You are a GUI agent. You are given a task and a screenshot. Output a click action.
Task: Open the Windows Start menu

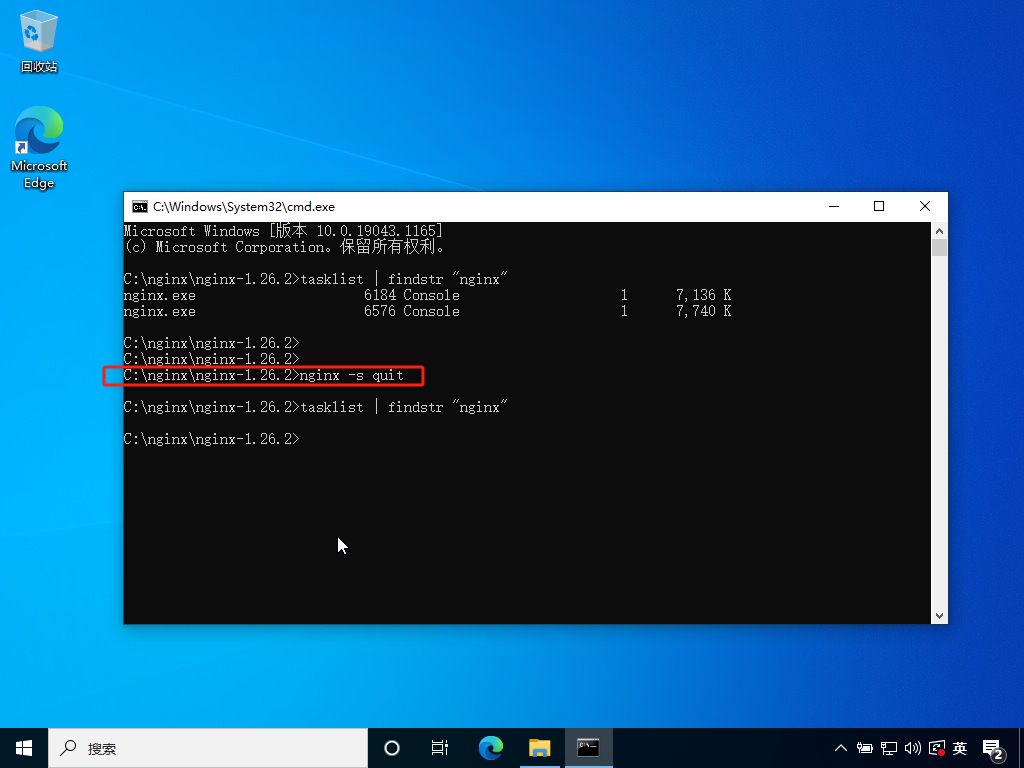[24, 748]
